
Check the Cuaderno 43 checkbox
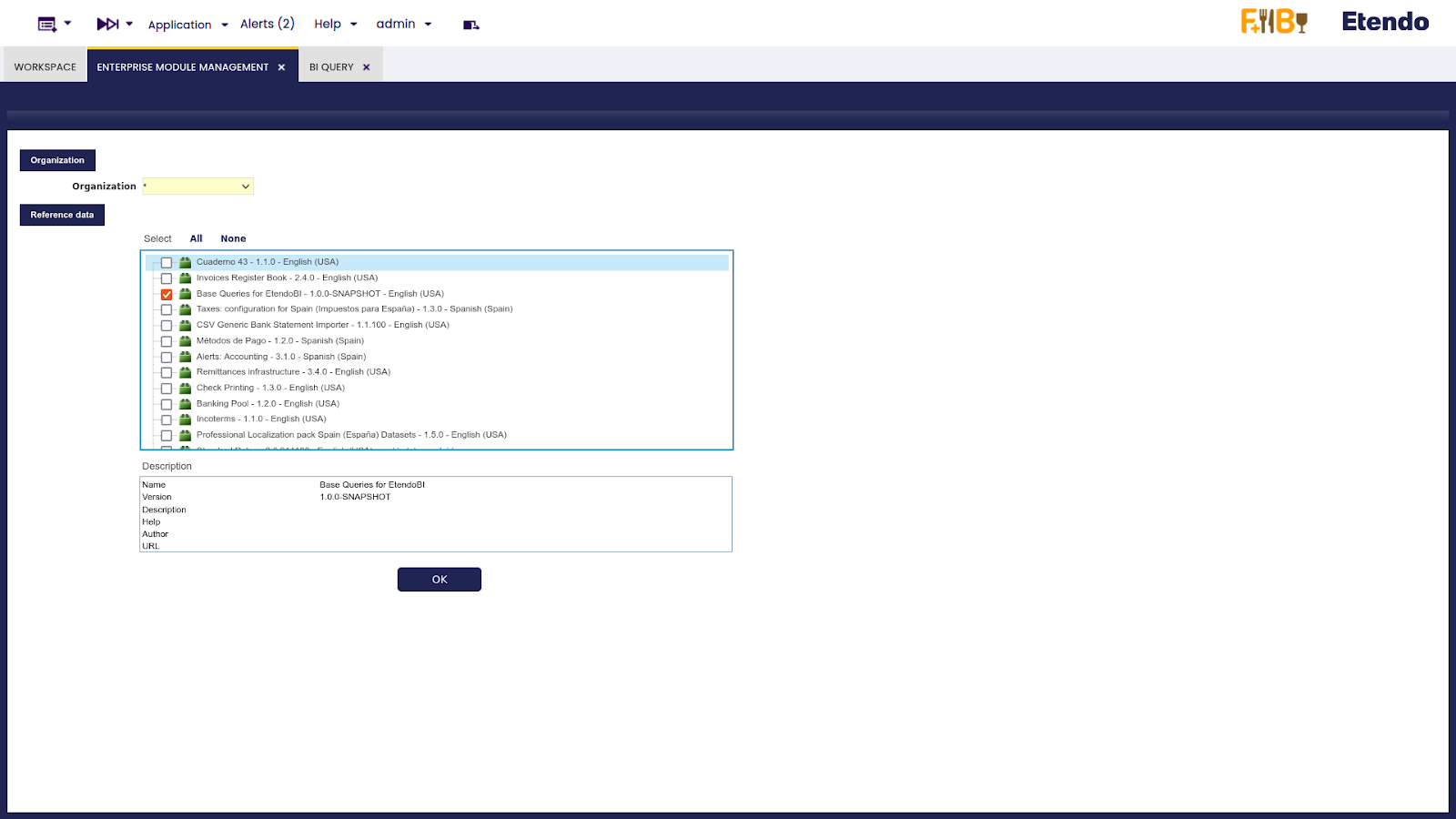coord(167,263)
